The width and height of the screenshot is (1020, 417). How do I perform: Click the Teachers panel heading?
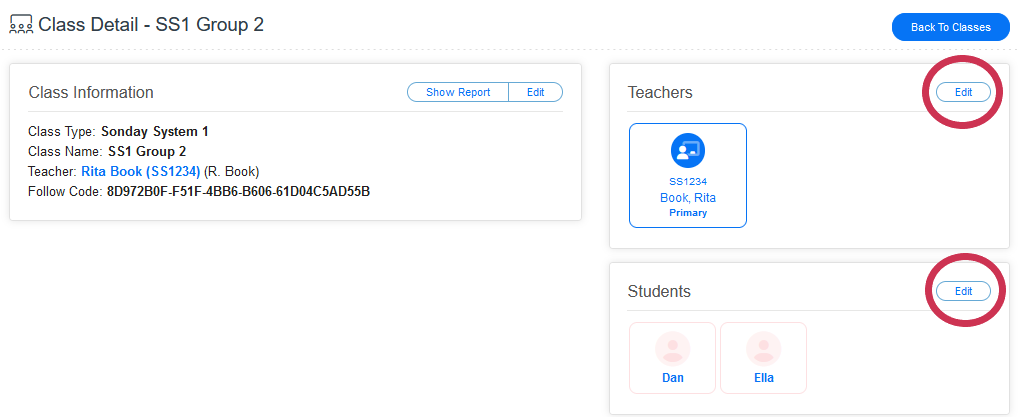point(660,92)
